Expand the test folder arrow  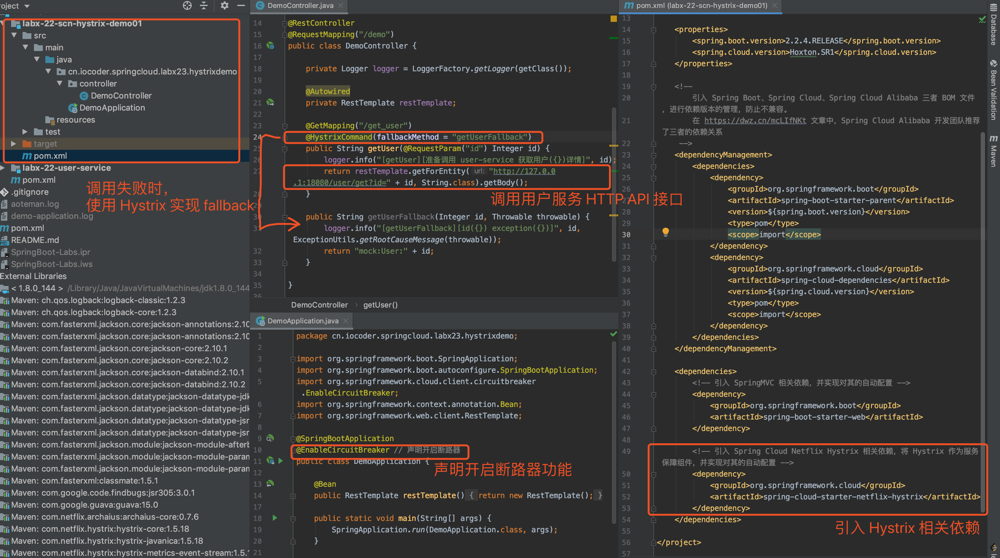click(x=26, y=131)
